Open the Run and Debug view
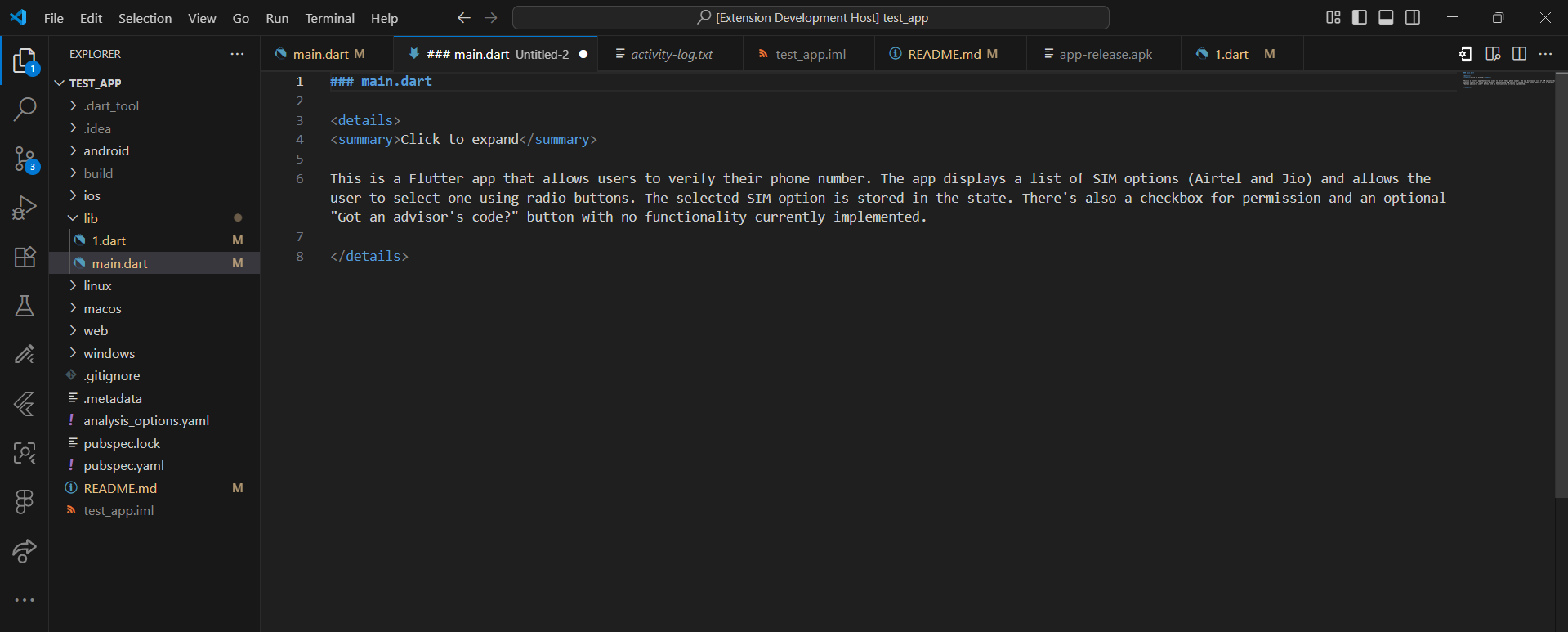Image resolution: width=1568 pixels, height=632 pixels. point(25,208)
